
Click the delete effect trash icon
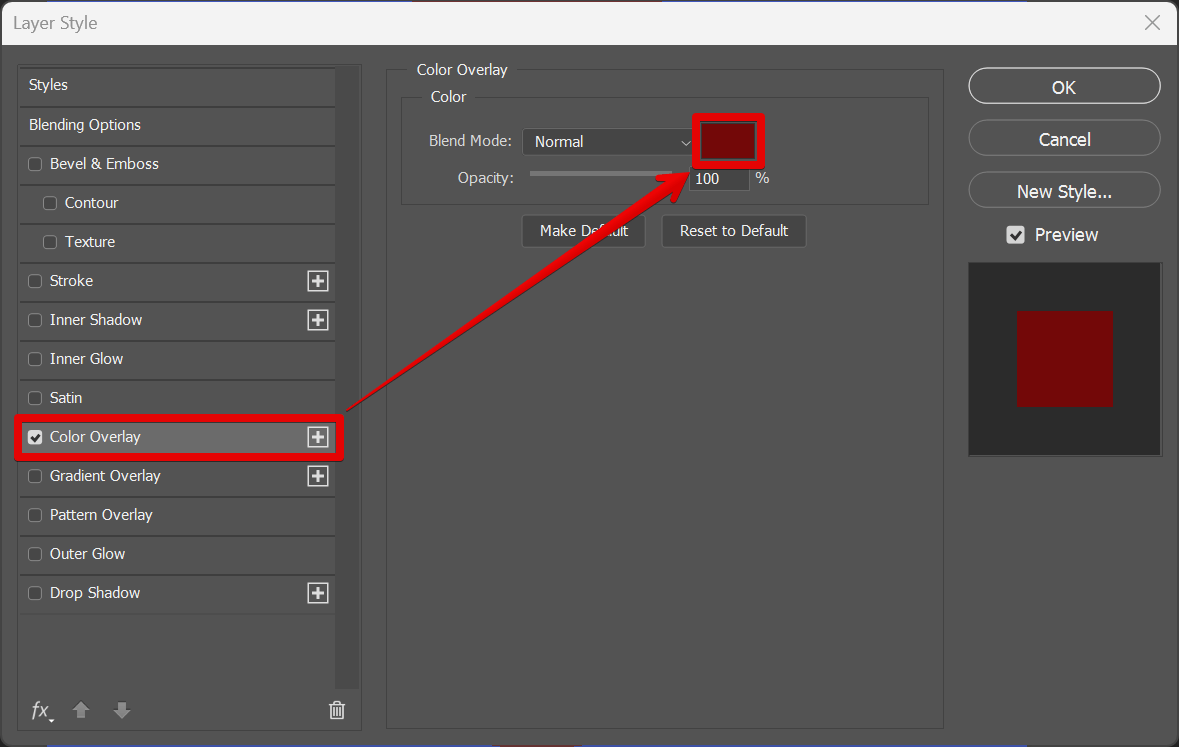pos(336,709)
